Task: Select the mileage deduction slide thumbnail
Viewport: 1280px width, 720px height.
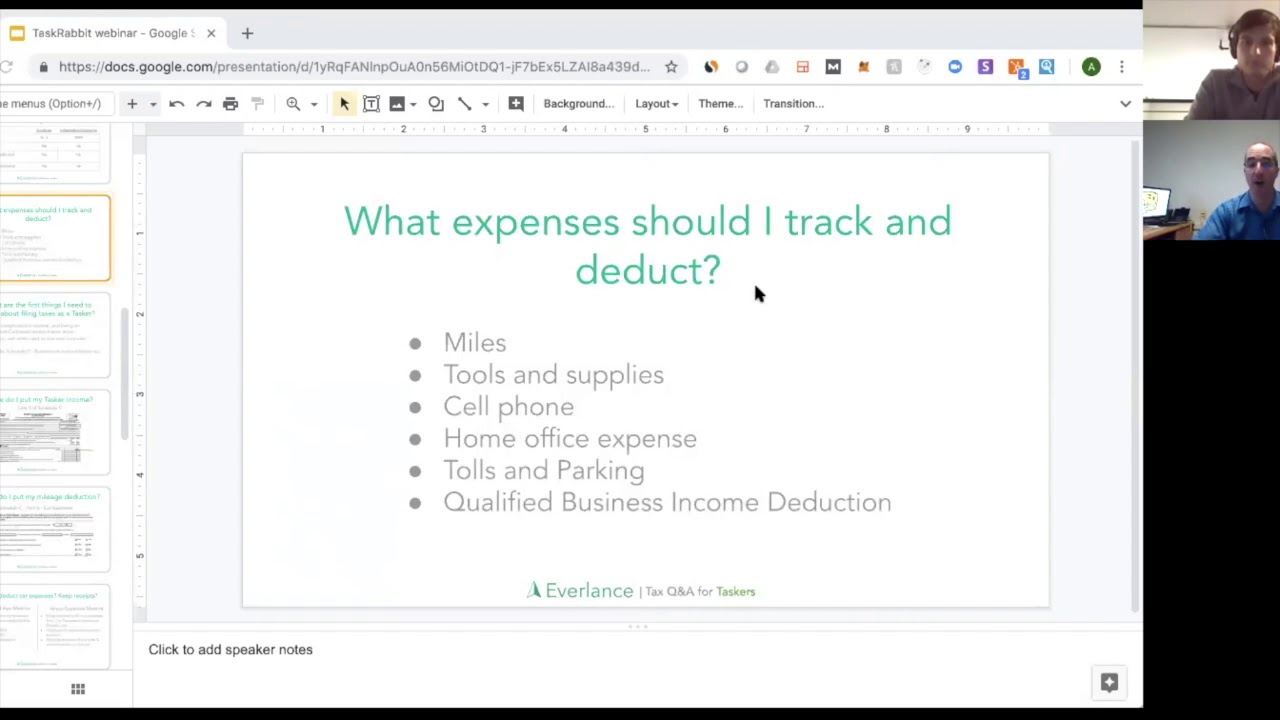Action: point(54,528)
